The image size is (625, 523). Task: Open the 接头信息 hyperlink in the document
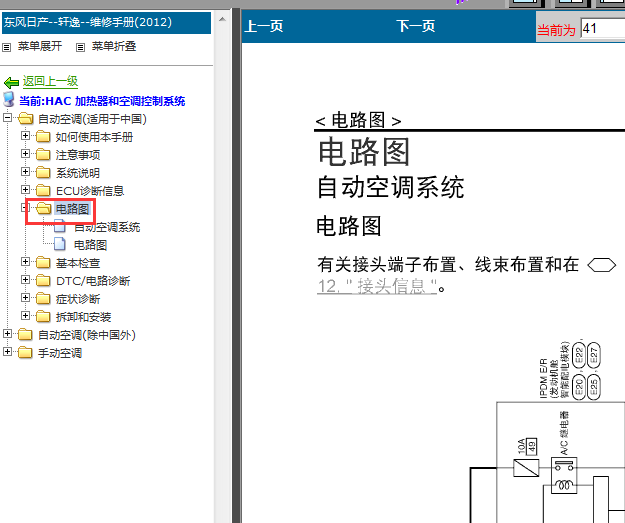pos(377,286)
